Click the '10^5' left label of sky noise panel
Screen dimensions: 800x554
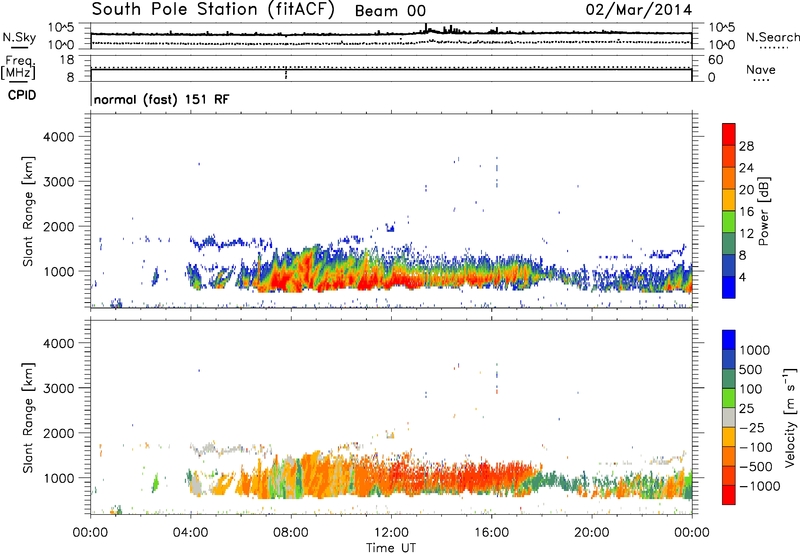pos(61,27)
